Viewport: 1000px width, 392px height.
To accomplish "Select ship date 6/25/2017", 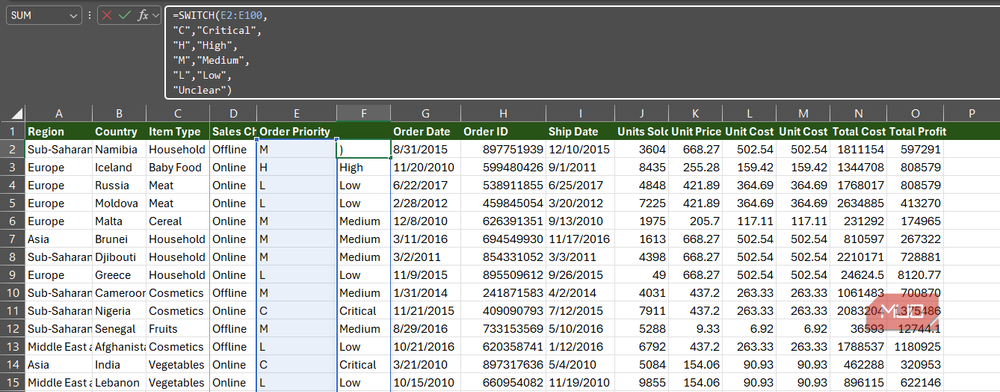I will (580, 185).
